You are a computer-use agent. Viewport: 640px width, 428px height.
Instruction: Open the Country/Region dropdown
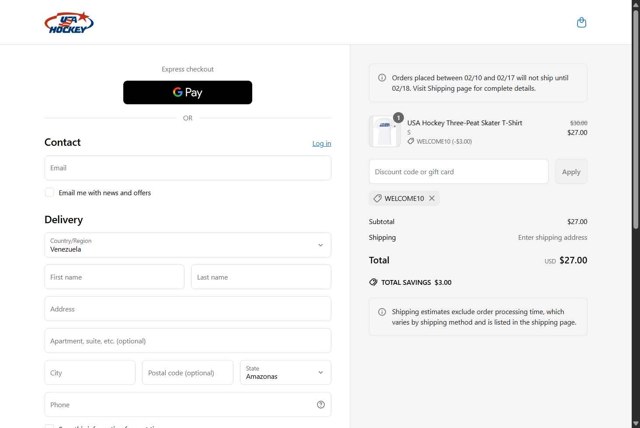[188, 245]
